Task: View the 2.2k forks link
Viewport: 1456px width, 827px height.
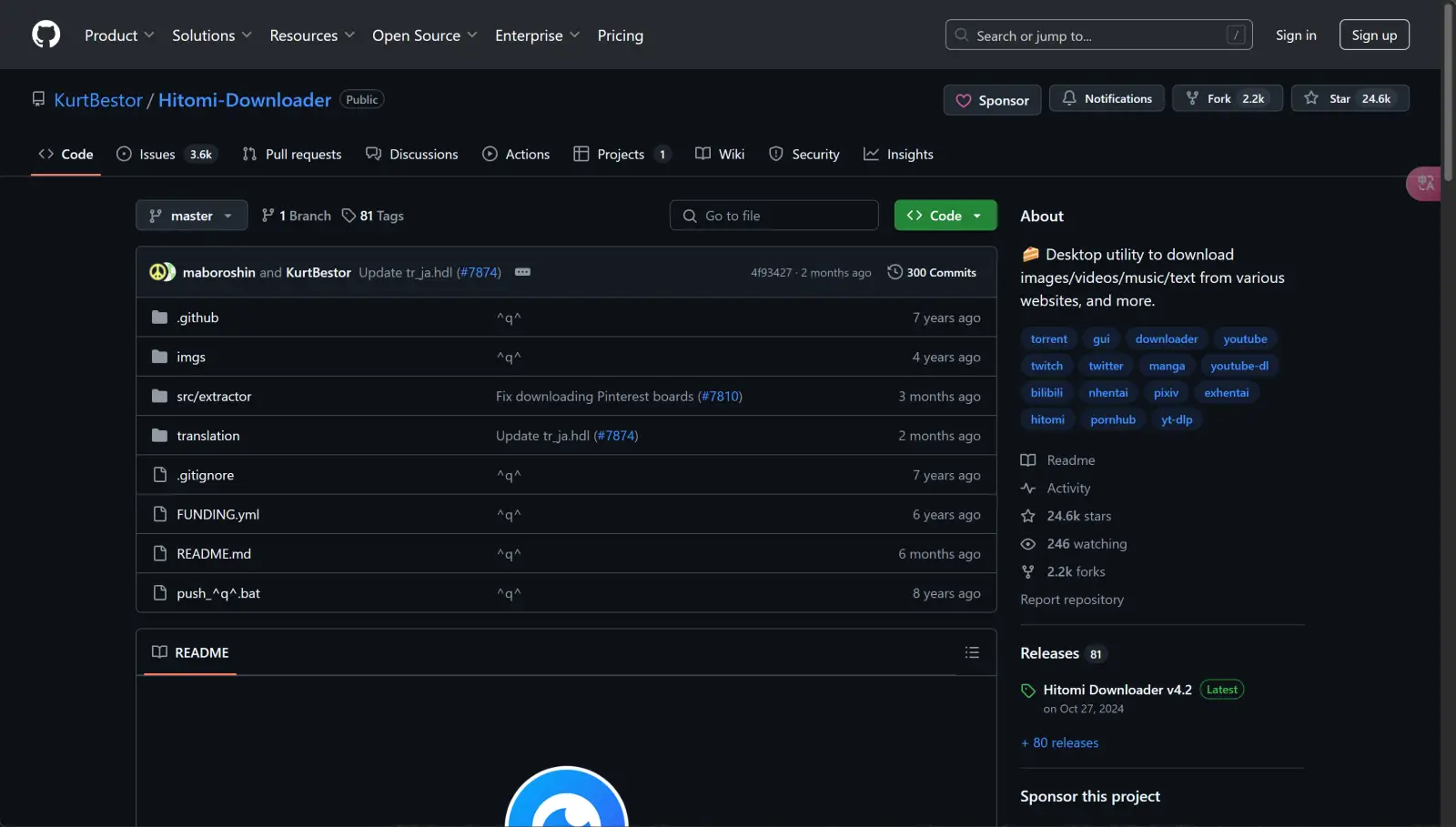Action: coord(1063,571)
